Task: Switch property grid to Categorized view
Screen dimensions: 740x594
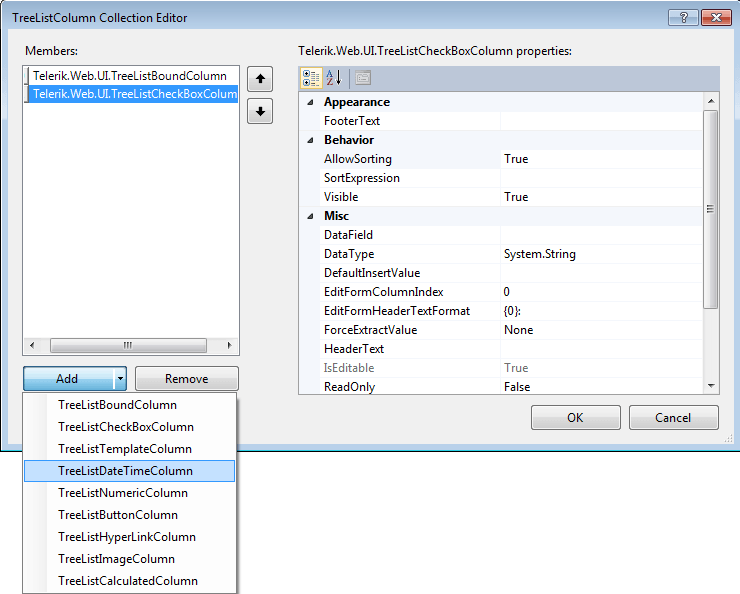Action: point(311,78)
